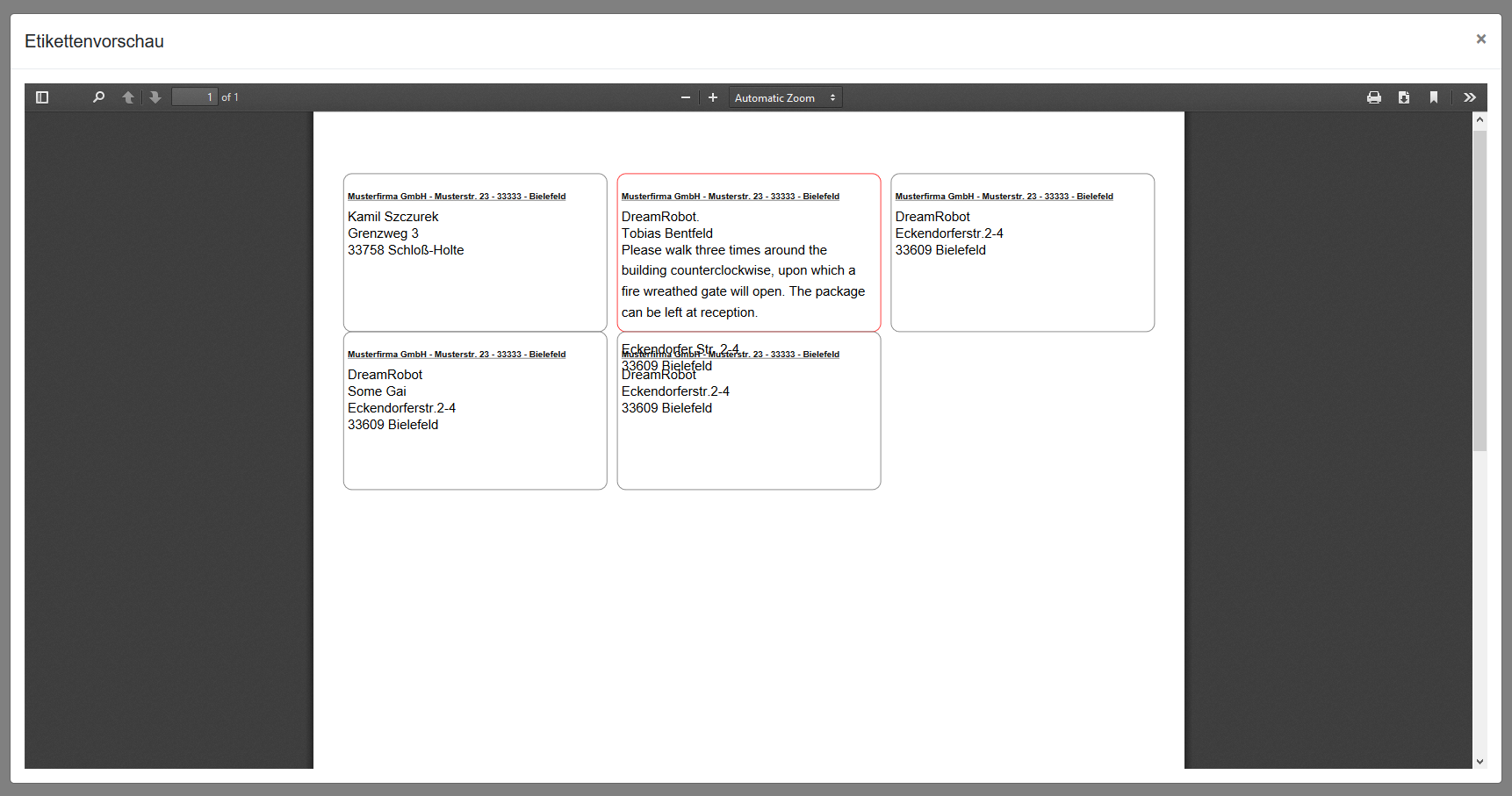1512x796 pixels.
Task: Click the scrollbar down arrow
Action: 1480,762
